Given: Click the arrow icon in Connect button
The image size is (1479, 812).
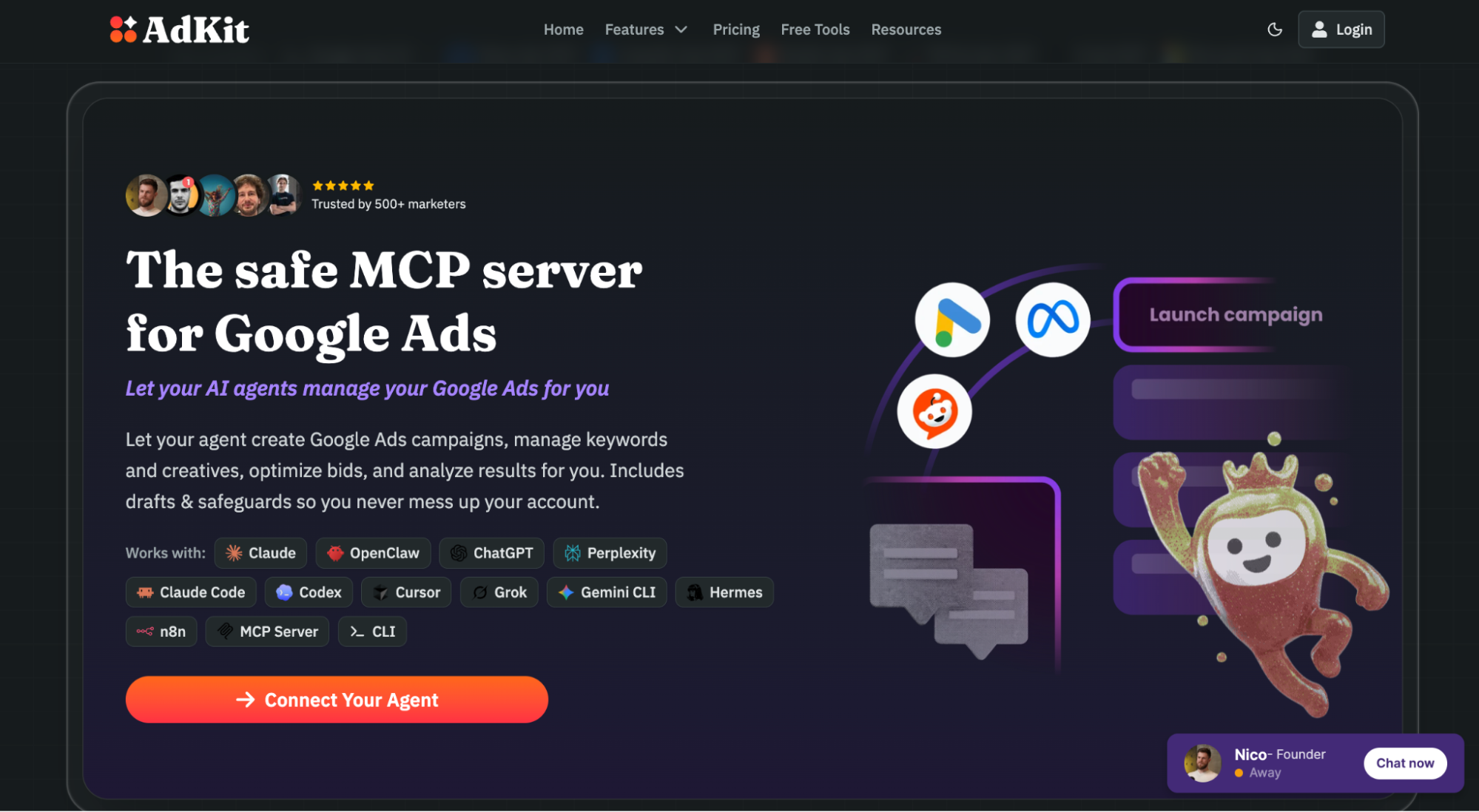Looking at the screenshot, I should tap(246, 700).
